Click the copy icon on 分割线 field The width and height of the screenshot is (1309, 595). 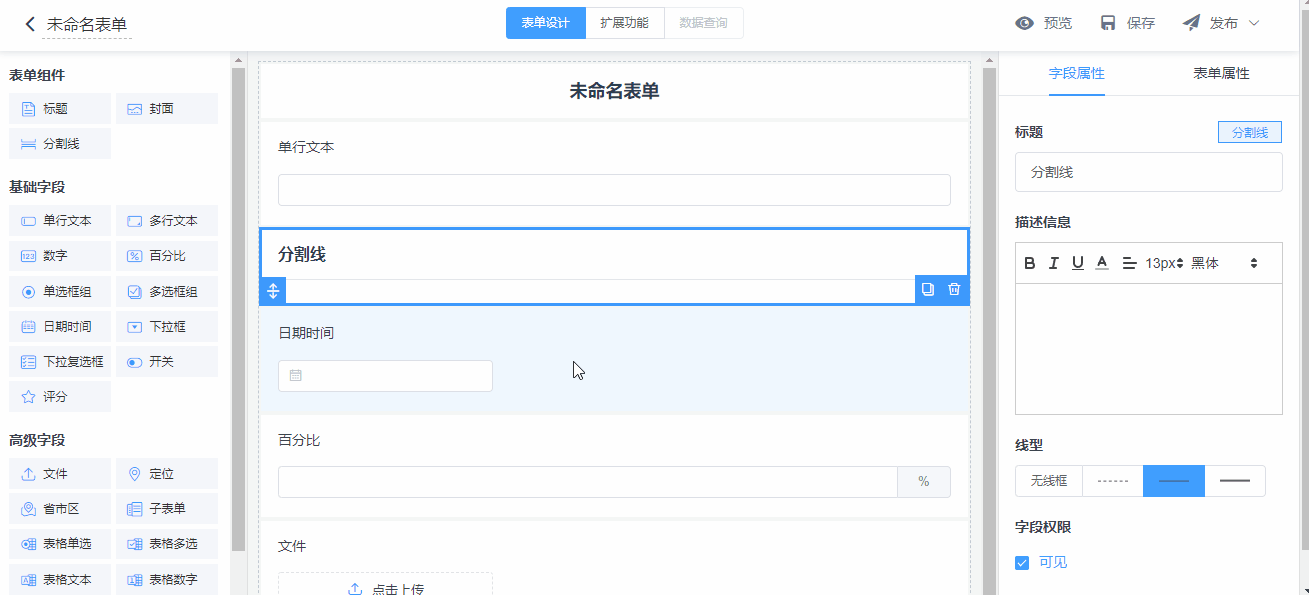pos(928,290)
